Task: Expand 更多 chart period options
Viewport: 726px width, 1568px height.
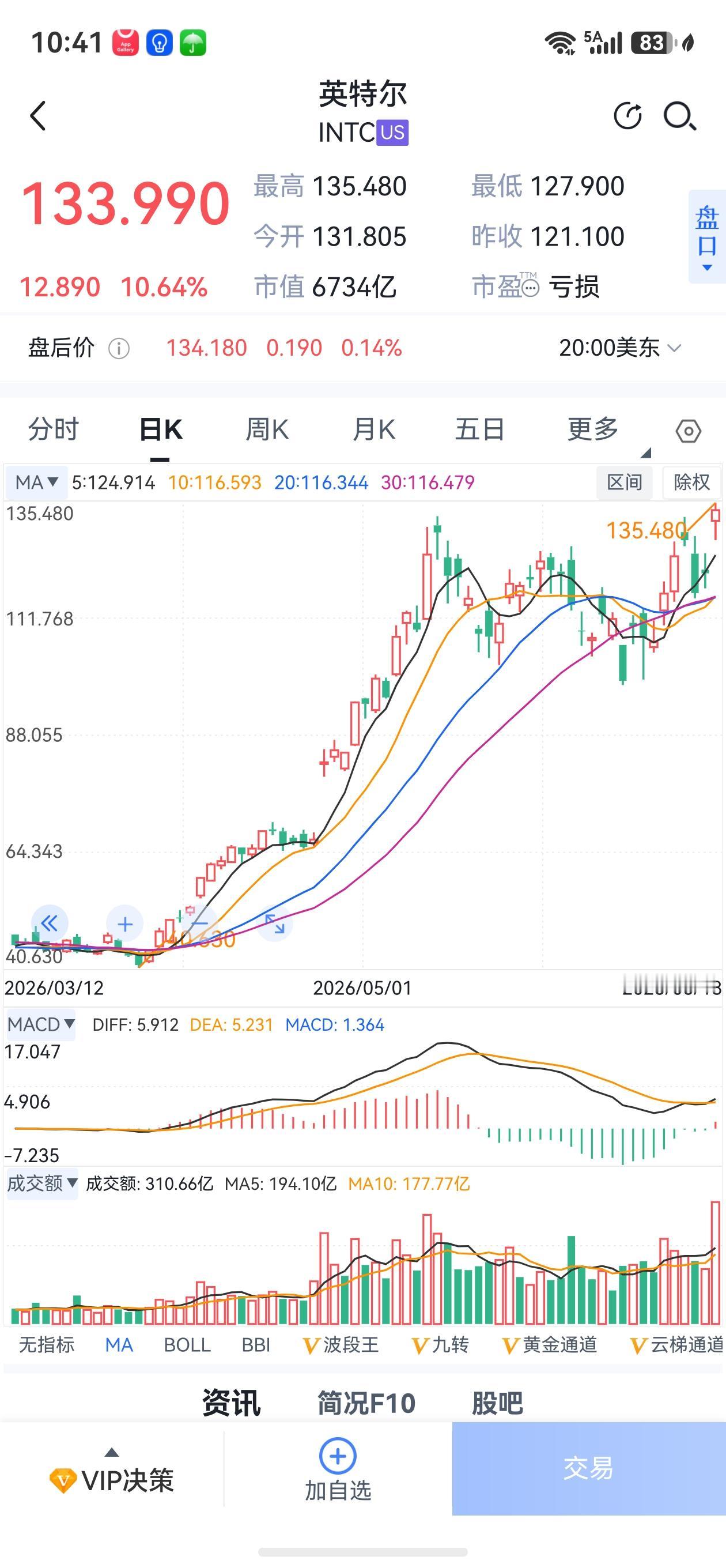Action: coord(593,429)
